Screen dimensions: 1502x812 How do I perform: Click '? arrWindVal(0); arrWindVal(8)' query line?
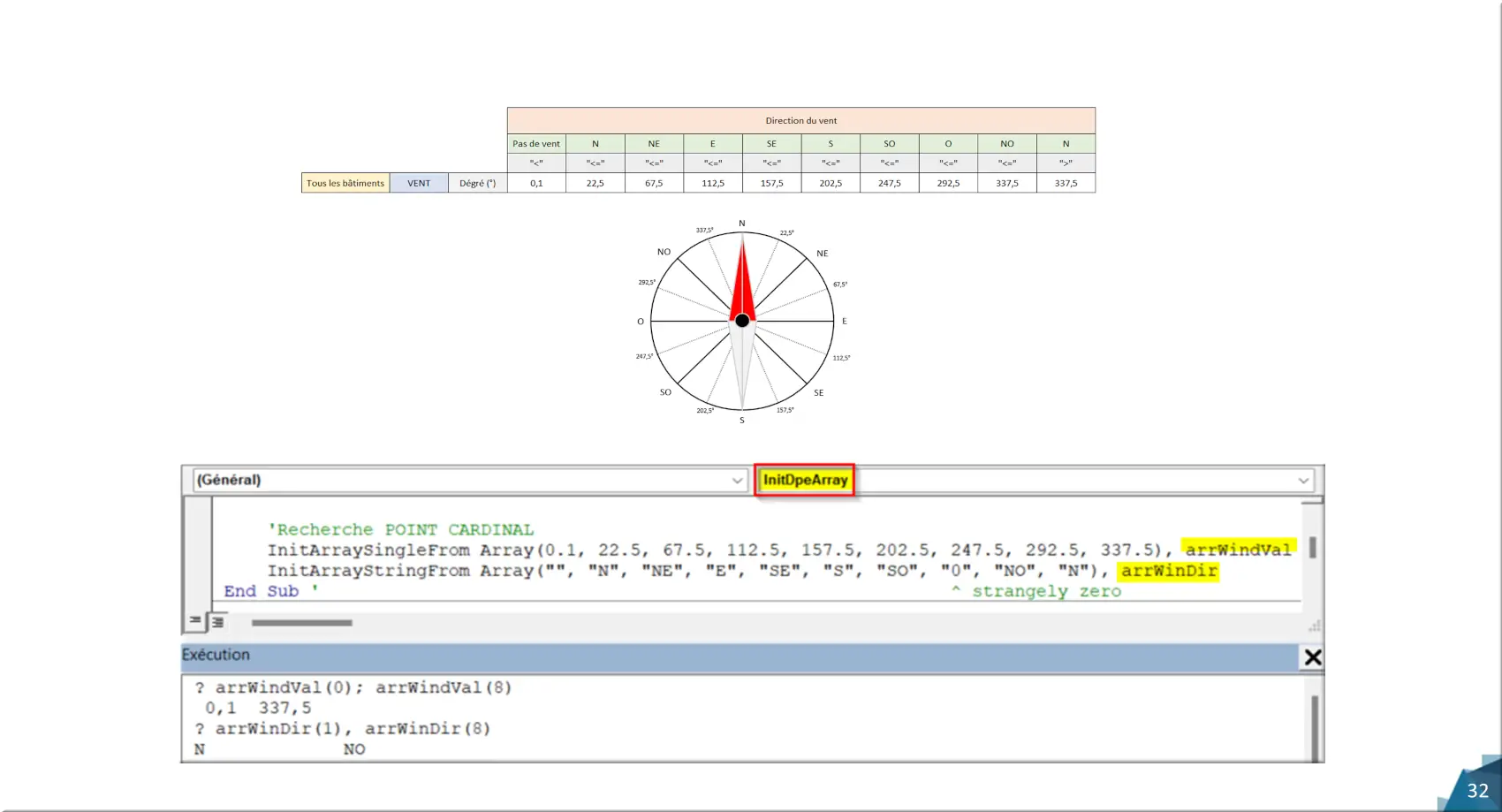353,687
